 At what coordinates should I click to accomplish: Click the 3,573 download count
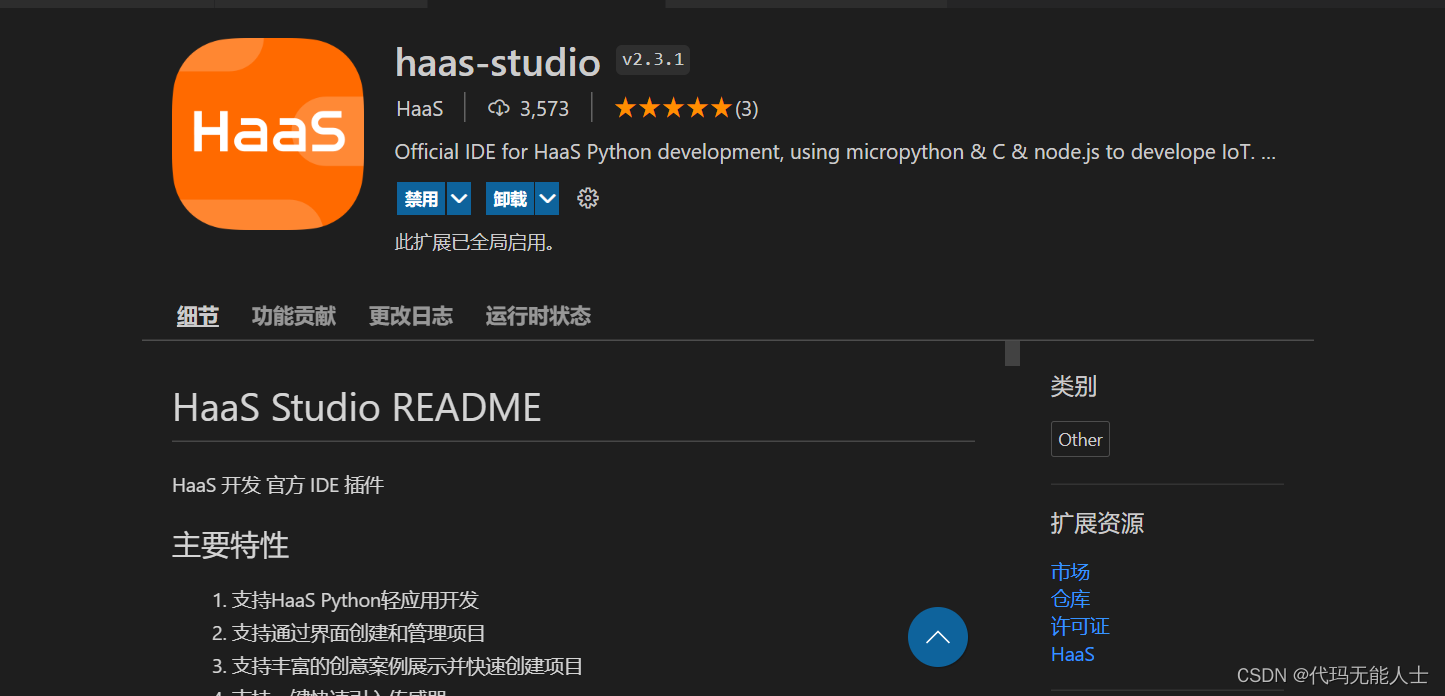544,108
